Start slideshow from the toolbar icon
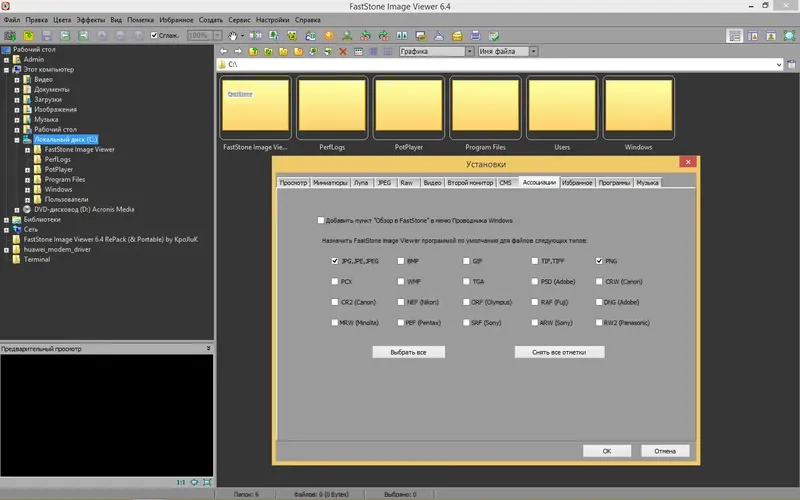Viewport: 800px width, 500px height. point(256,36)
